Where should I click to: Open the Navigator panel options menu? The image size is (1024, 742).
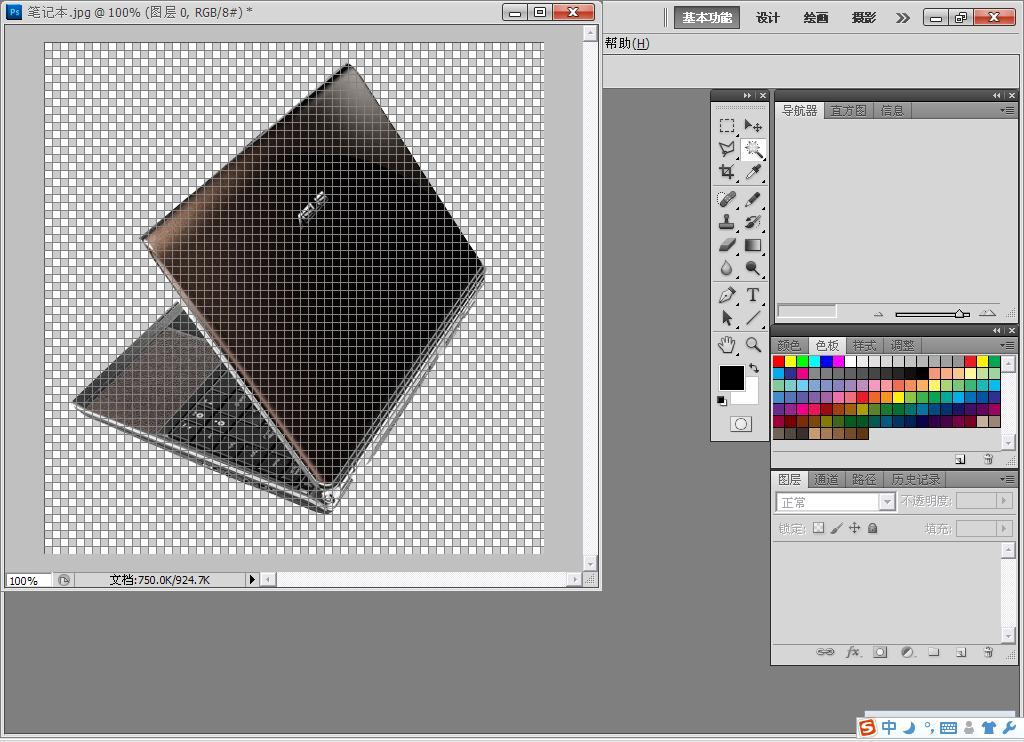pos(1006,110)
